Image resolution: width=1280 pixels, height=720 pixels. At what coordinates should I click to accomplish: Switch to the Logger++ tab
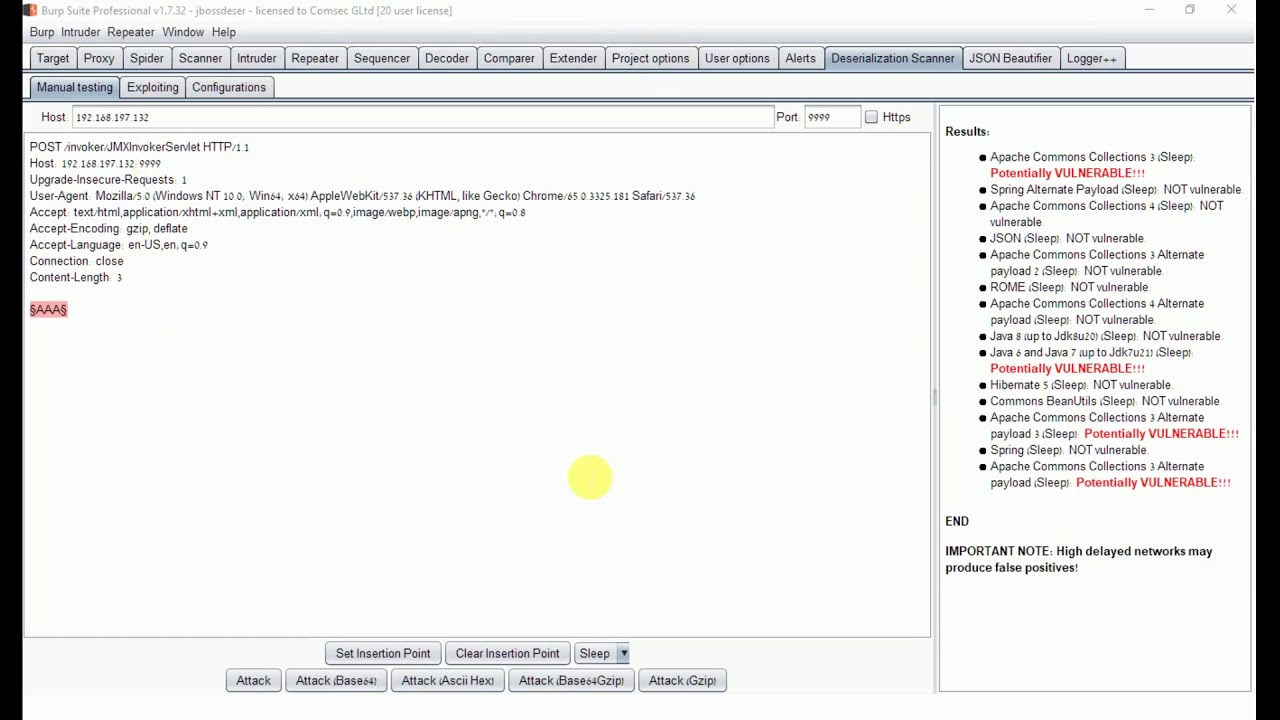click(x=1091, y=58)
